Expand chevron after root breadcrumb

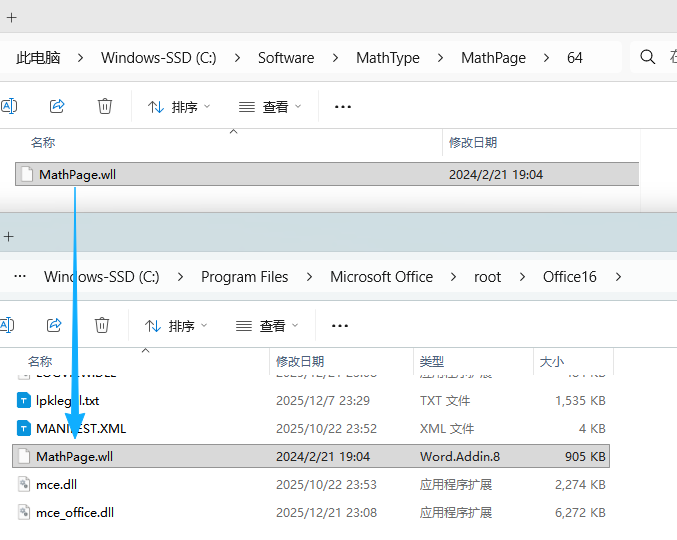pos(522,277)
